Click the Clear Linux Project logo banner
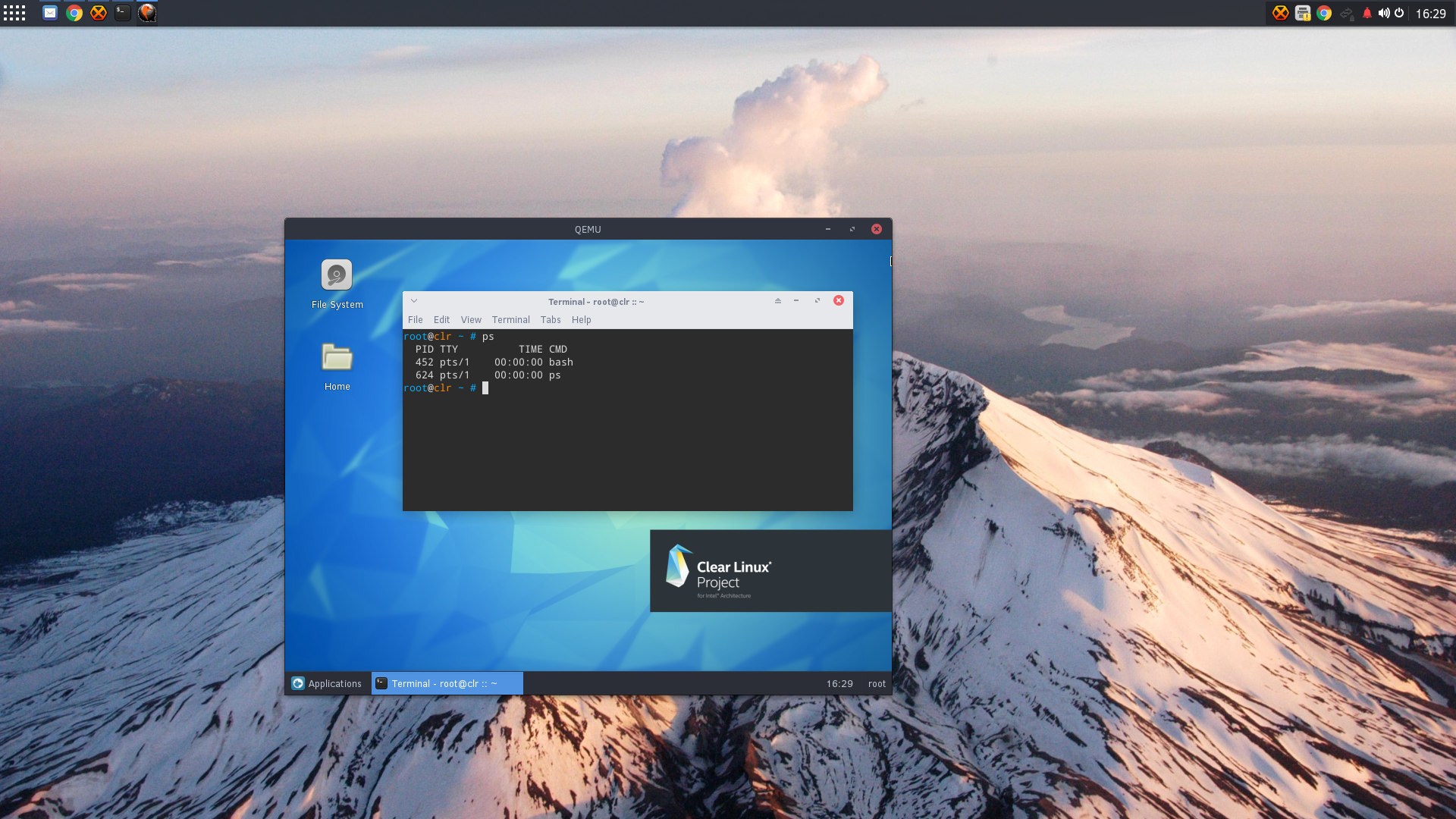This screenshot has height=819, width=1456. [x=770, y=571]
